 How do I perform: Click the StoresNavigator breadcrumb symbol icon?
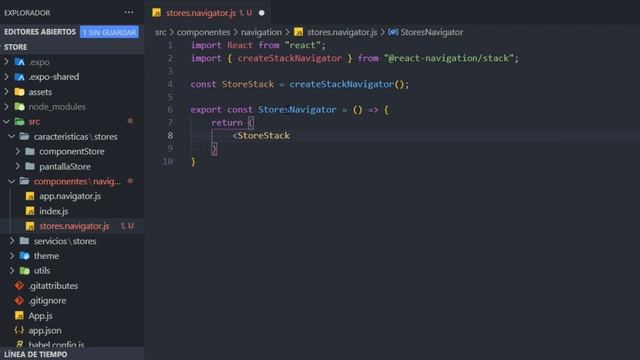pyautogui.click(x=393, y=32)
